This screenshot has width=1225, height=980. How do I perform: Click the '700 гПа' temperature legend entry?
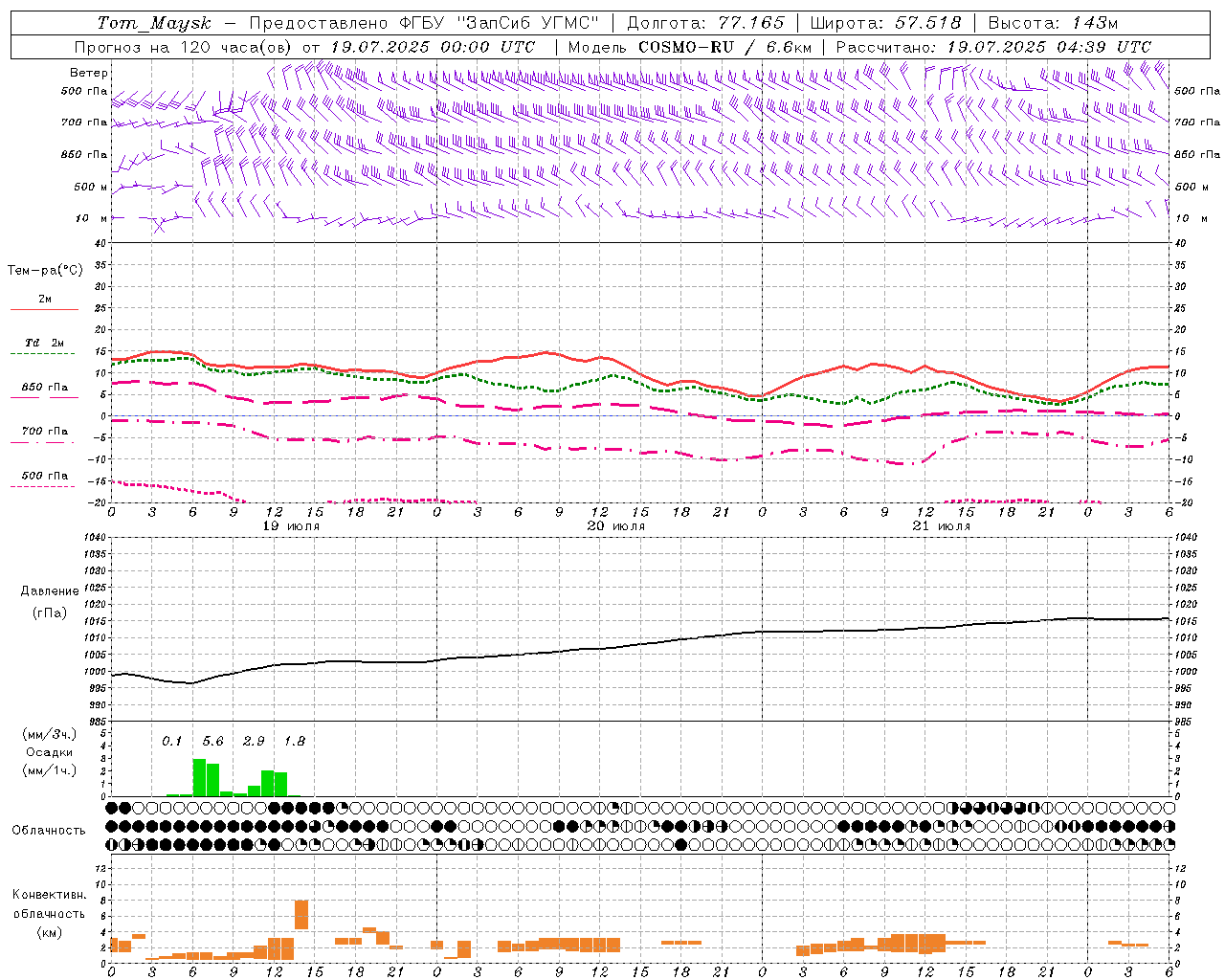(45, 432)
